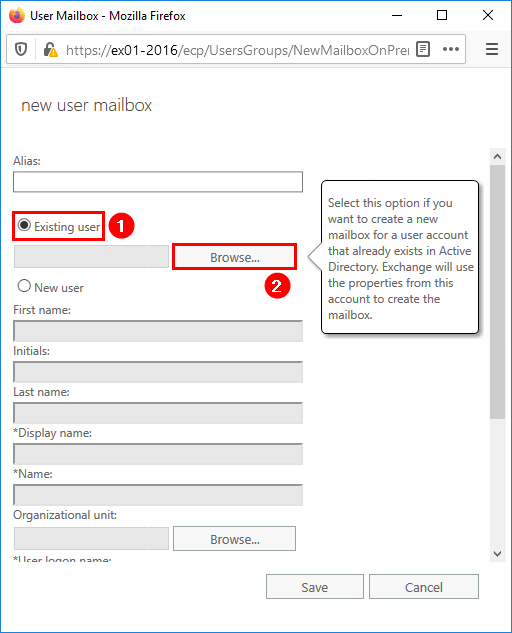
Task: Click the Cancel button
Action: click(424, 587)
